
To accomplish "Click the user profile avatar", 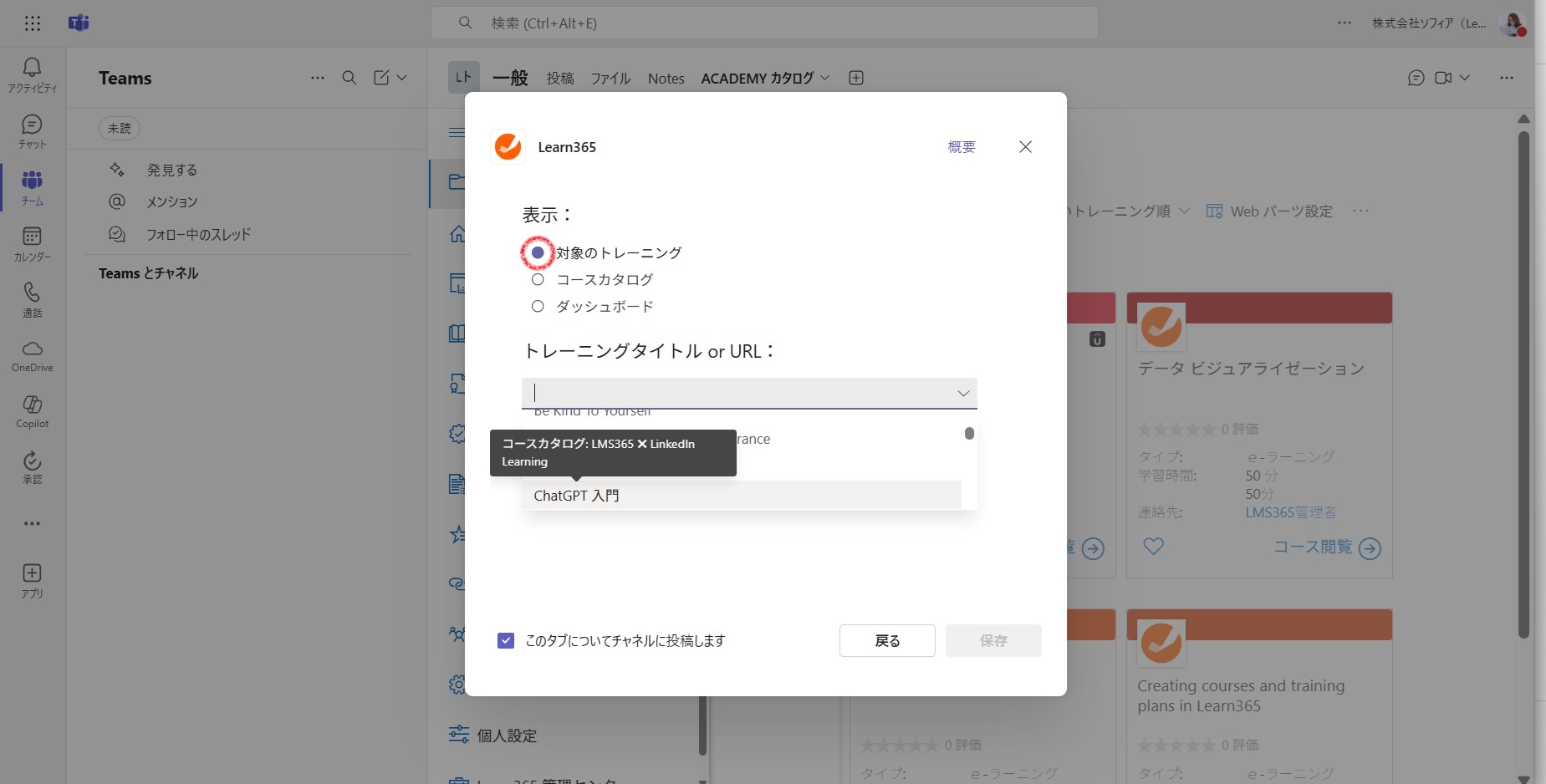I will coord(1512,23).
